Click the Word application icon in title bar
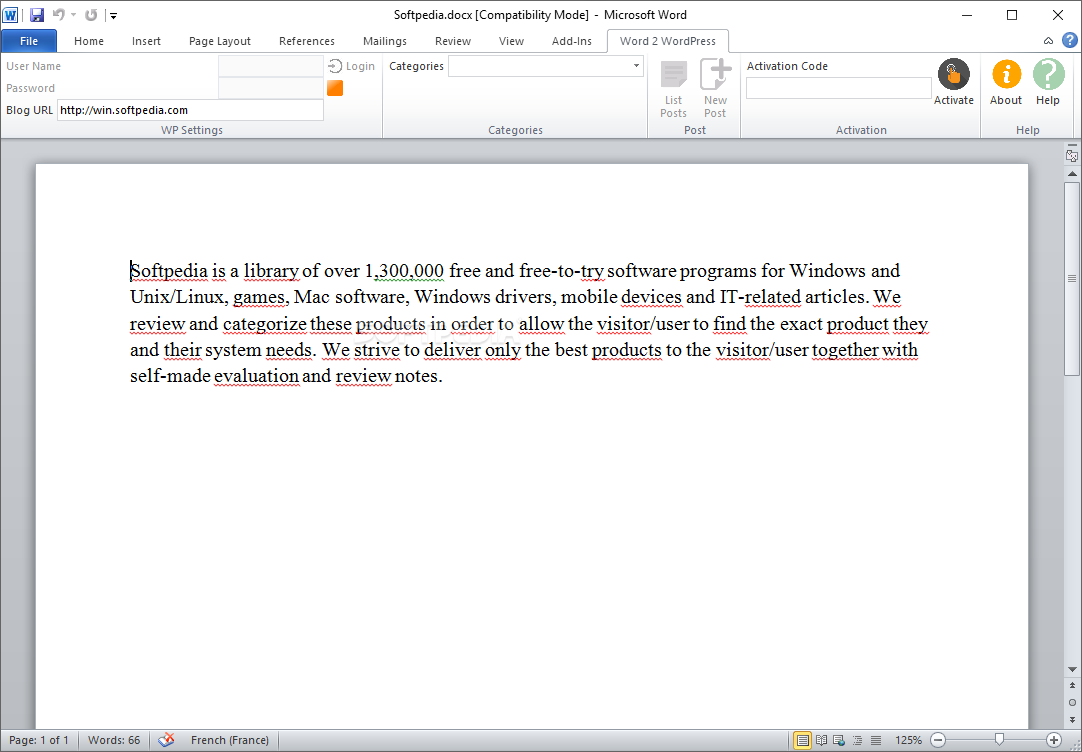Image resolution: width=1082 pixels, height=752 pixels. pyautogui.click(x=10, y=14)
